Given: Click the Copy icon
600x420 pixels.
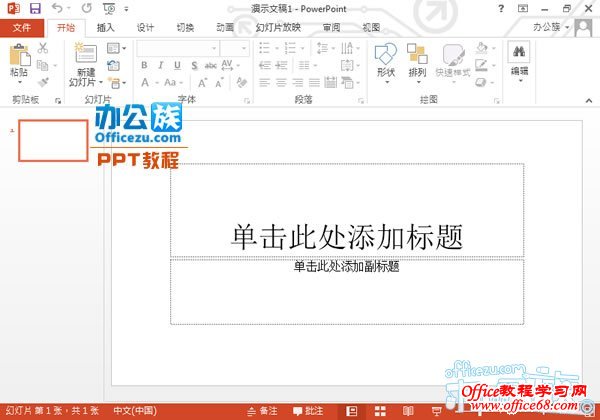Looking at the screenshot, I should (x=42, y=65).
